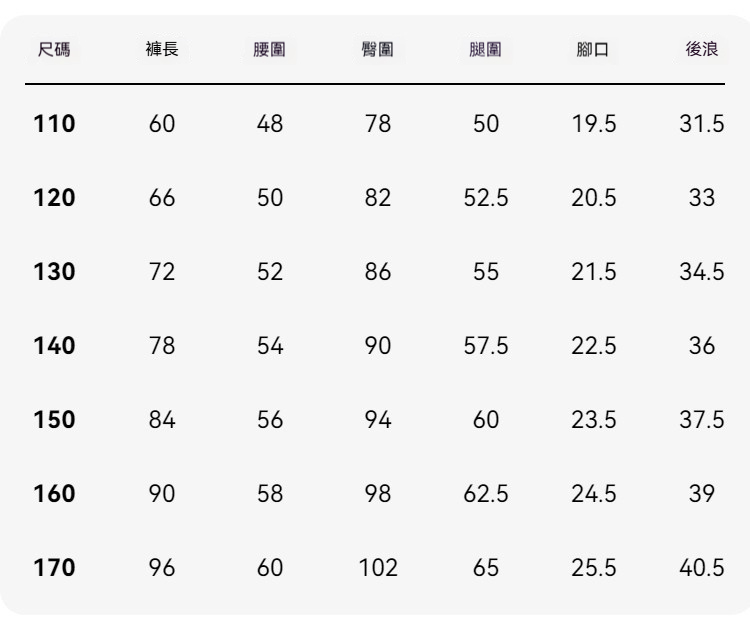Select thigh value 52.5 cell
750x629 pixels.
tap(485, 198)
